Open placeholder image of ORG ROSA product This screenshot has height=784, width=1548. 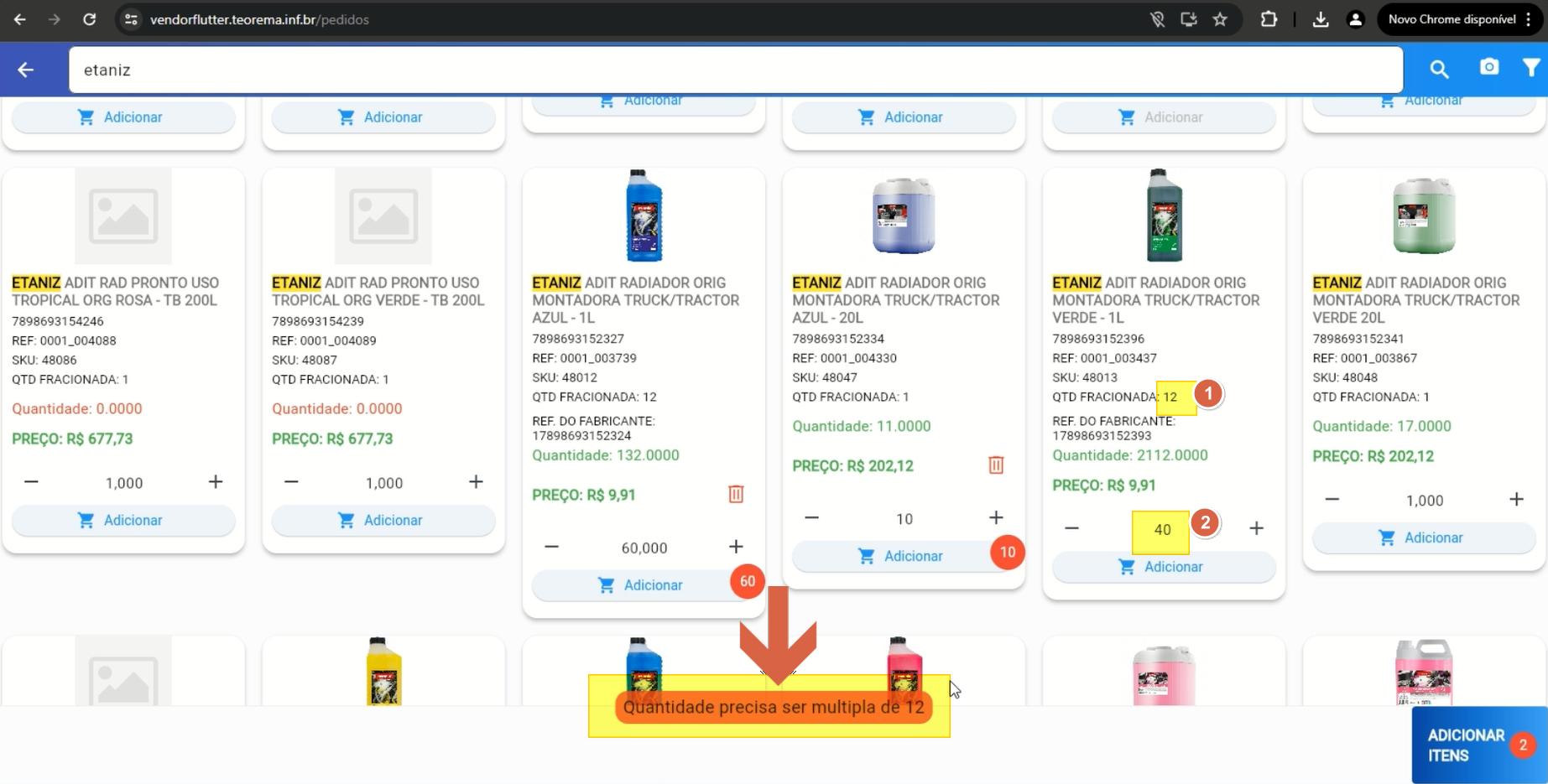pos(123,215)
